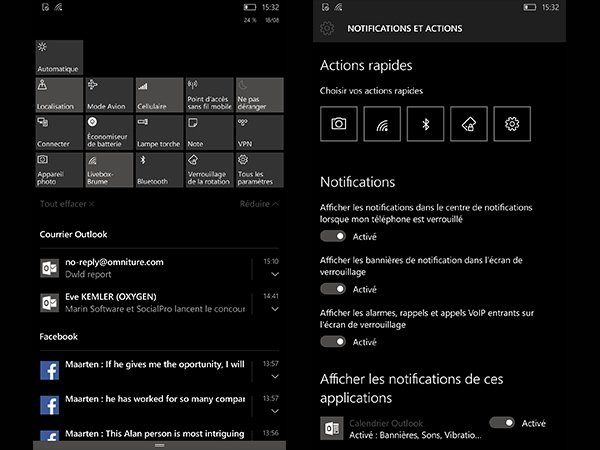Collapse quick actions with Réduire
Viewport: 600px width, 450px height.
(x=259, y=204)
